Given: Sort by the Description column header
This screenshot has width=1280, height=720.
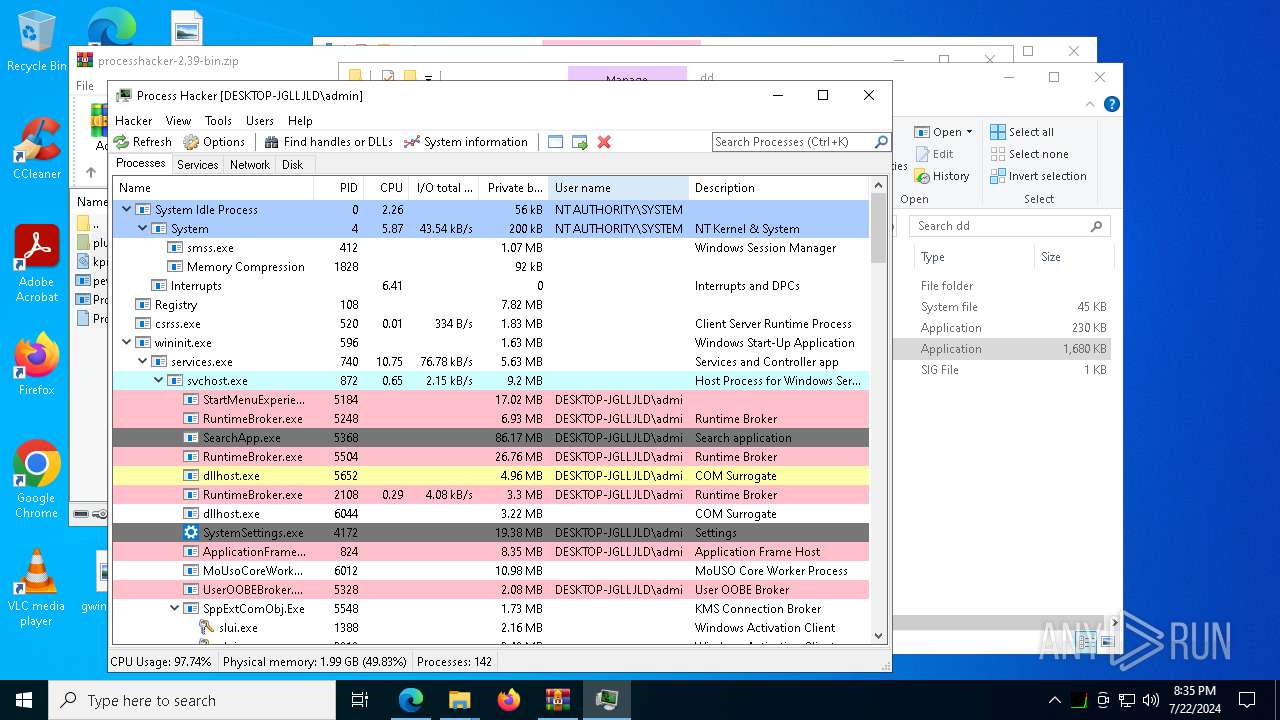Looking at the screenshot, I should (779, 188).
